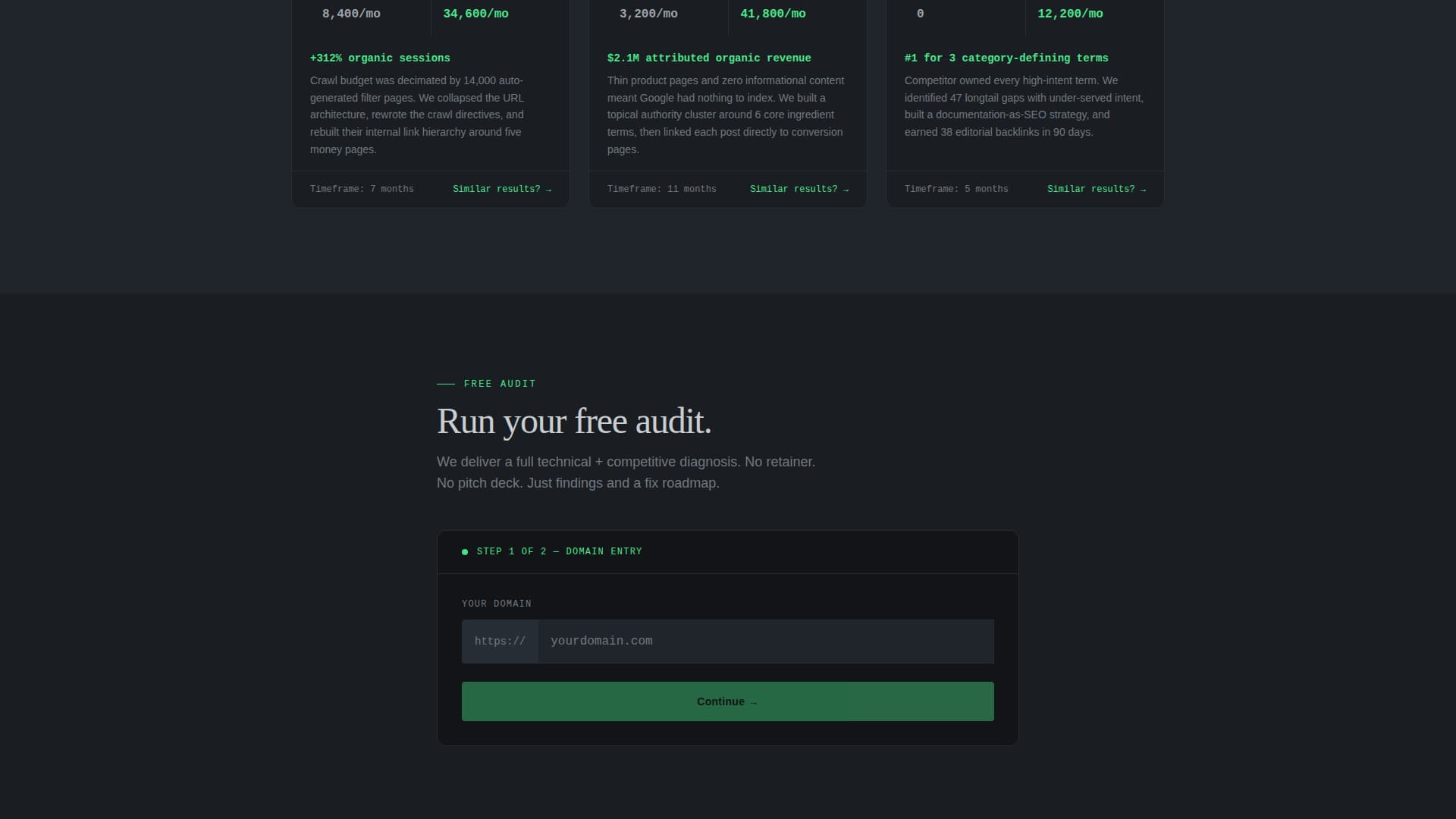This screenshot has width=1456, height=819.
Task: Click the YOUR DOMAIN field label
Action: click(x=497, y=604)
